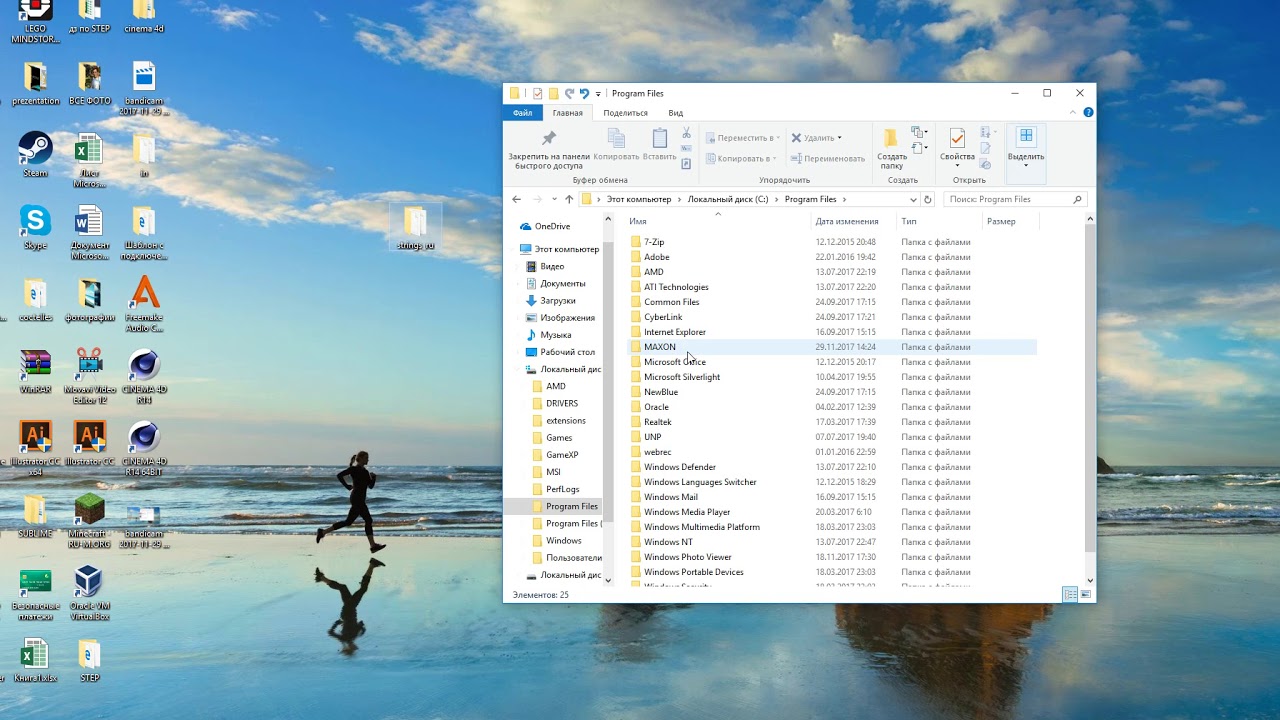
Task: Click Локальный диск (C:) in the address bar
Action: pyautogui.click(x=728, y=199)
